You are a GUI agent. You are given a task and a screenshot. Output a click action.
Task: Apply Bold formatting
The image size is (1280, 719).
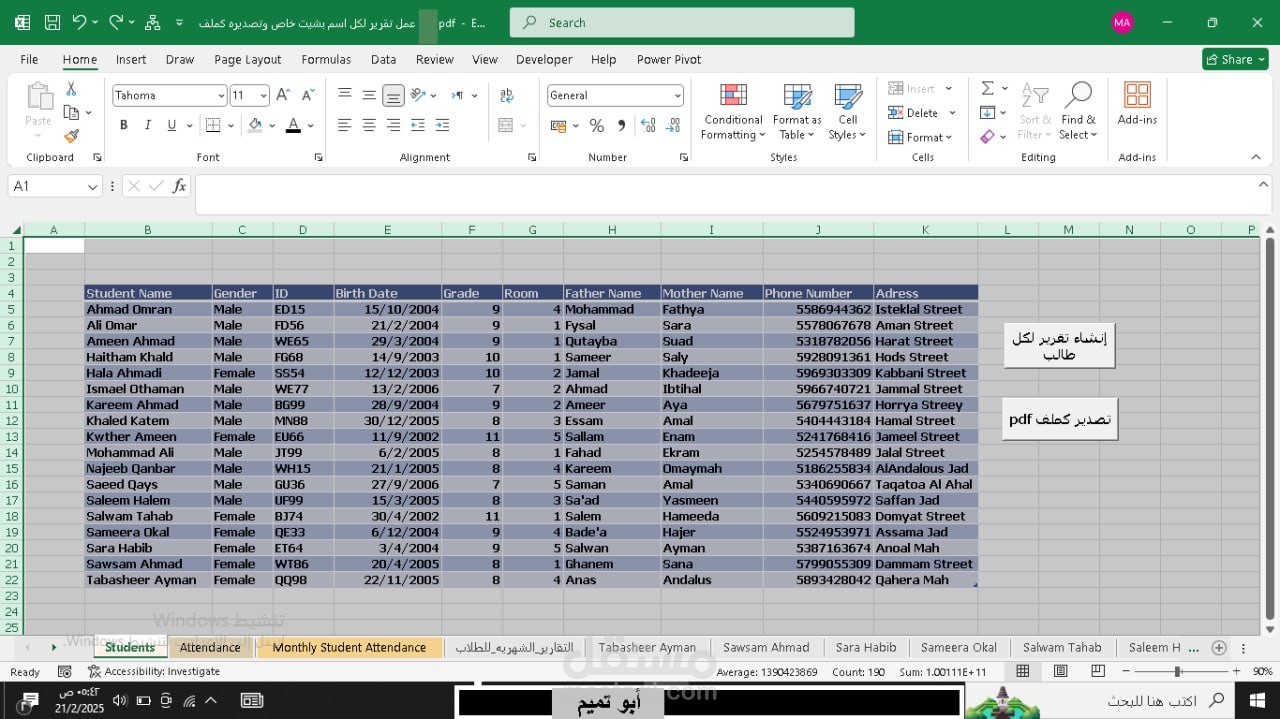click(x=124, y=125)
